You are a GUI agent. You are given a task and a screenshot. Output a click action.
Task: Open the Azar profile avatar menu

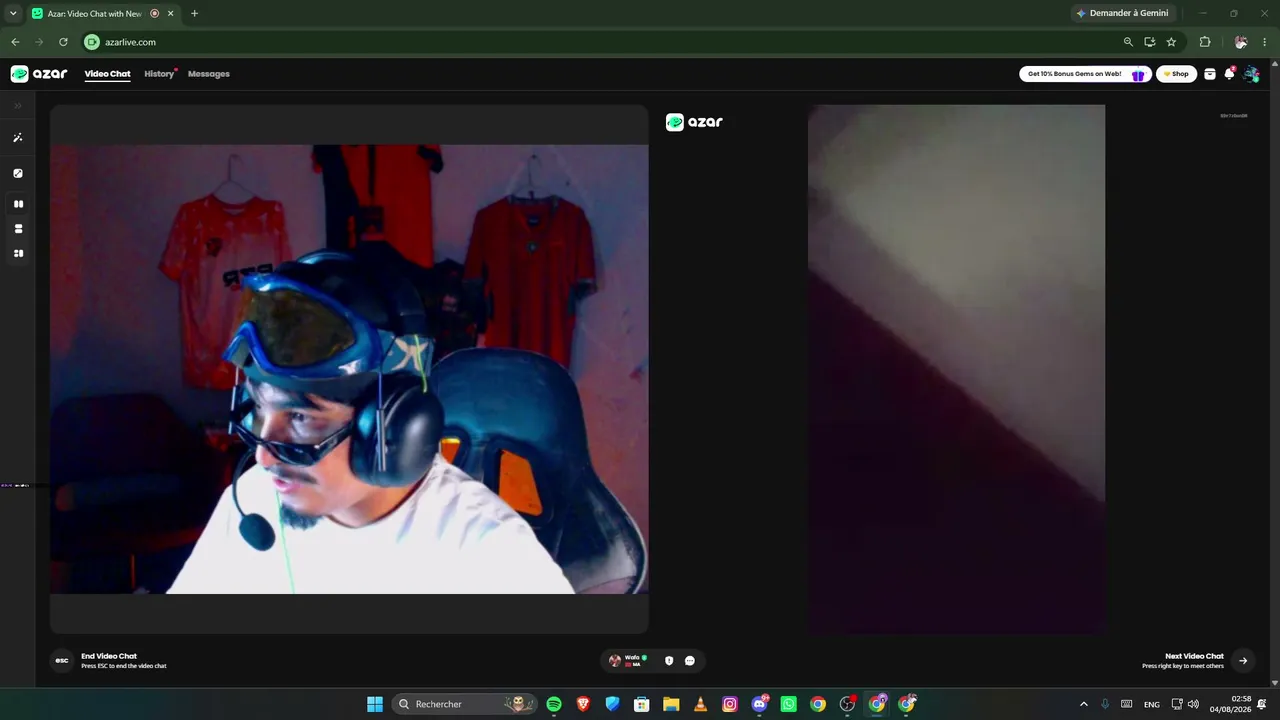coord(1251,74)
